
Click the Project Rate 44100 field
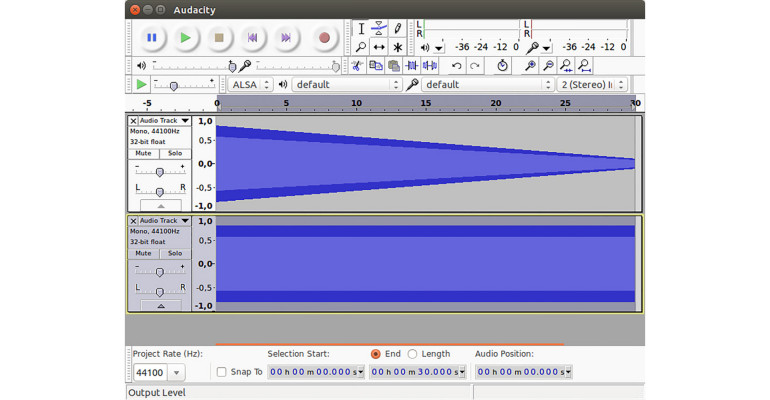tap(150, 373)
